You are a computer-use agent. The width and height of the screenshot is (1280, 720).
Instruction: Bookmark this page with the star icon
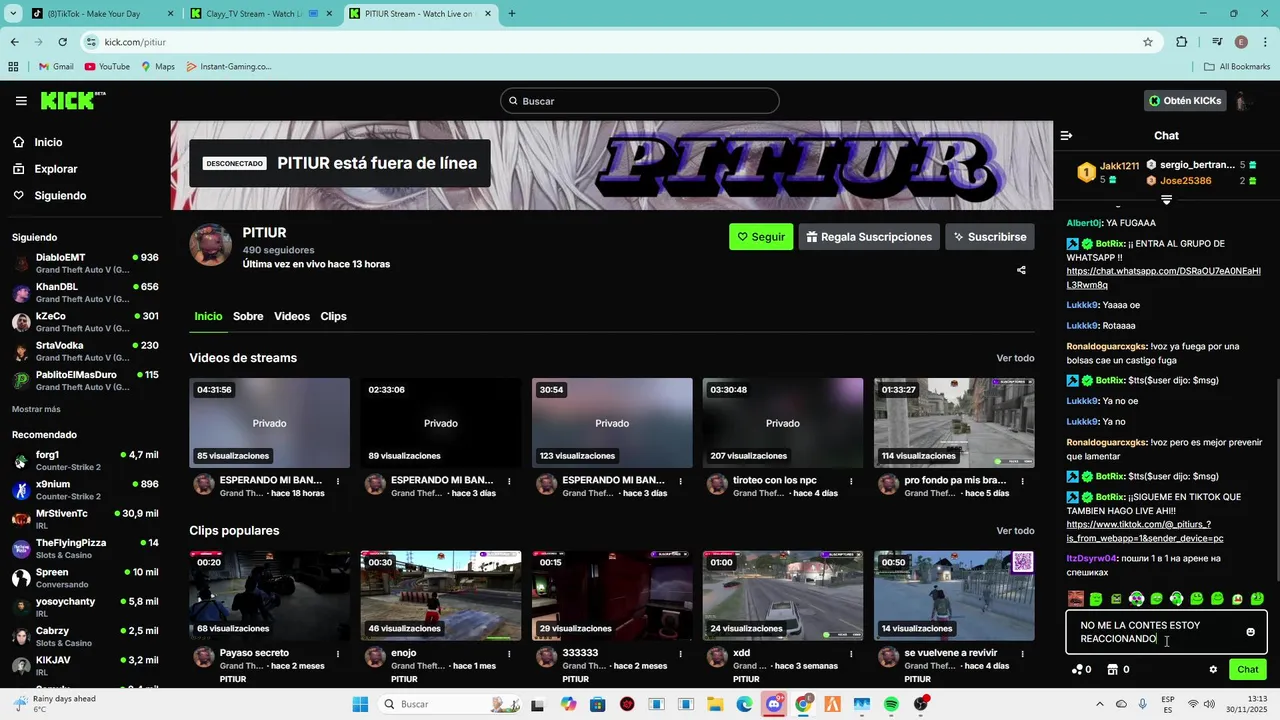point(1148,42)
